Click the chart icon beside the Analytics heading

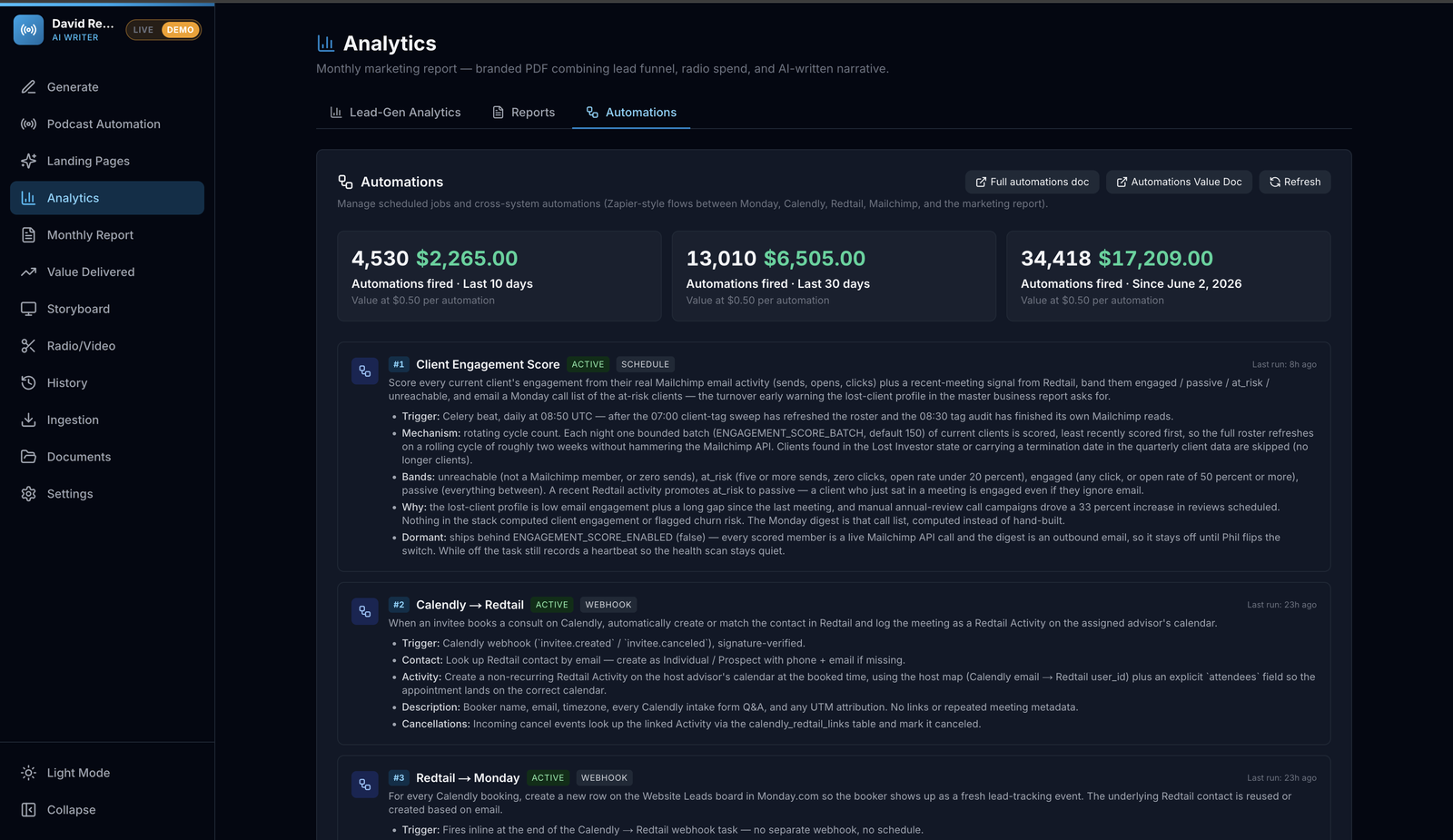[325, 43]
